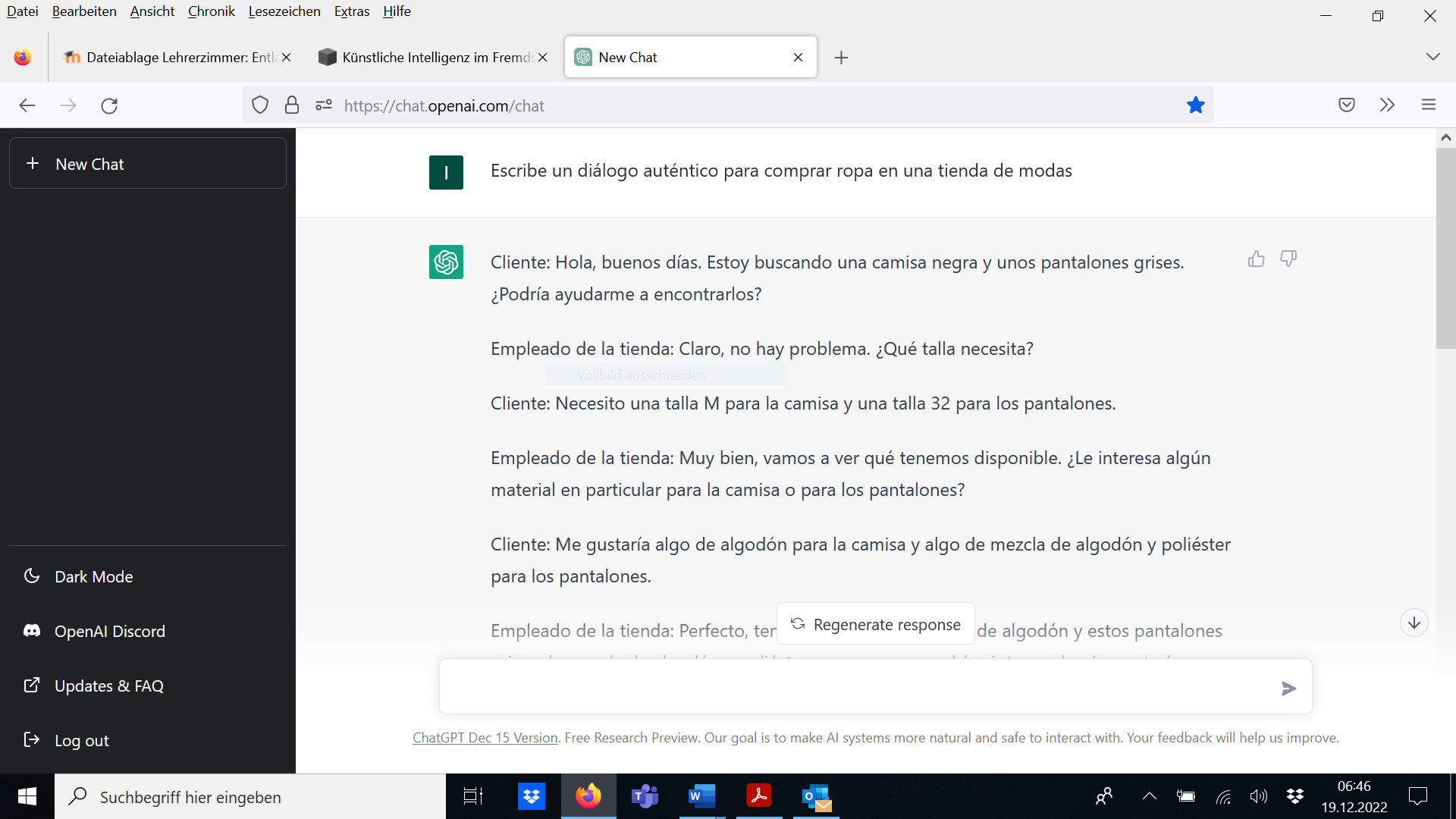Image resolution: width=1456 pixels, height=819 pixels.
Task: Click the Windows search box
Action: (x=250, y=796)
